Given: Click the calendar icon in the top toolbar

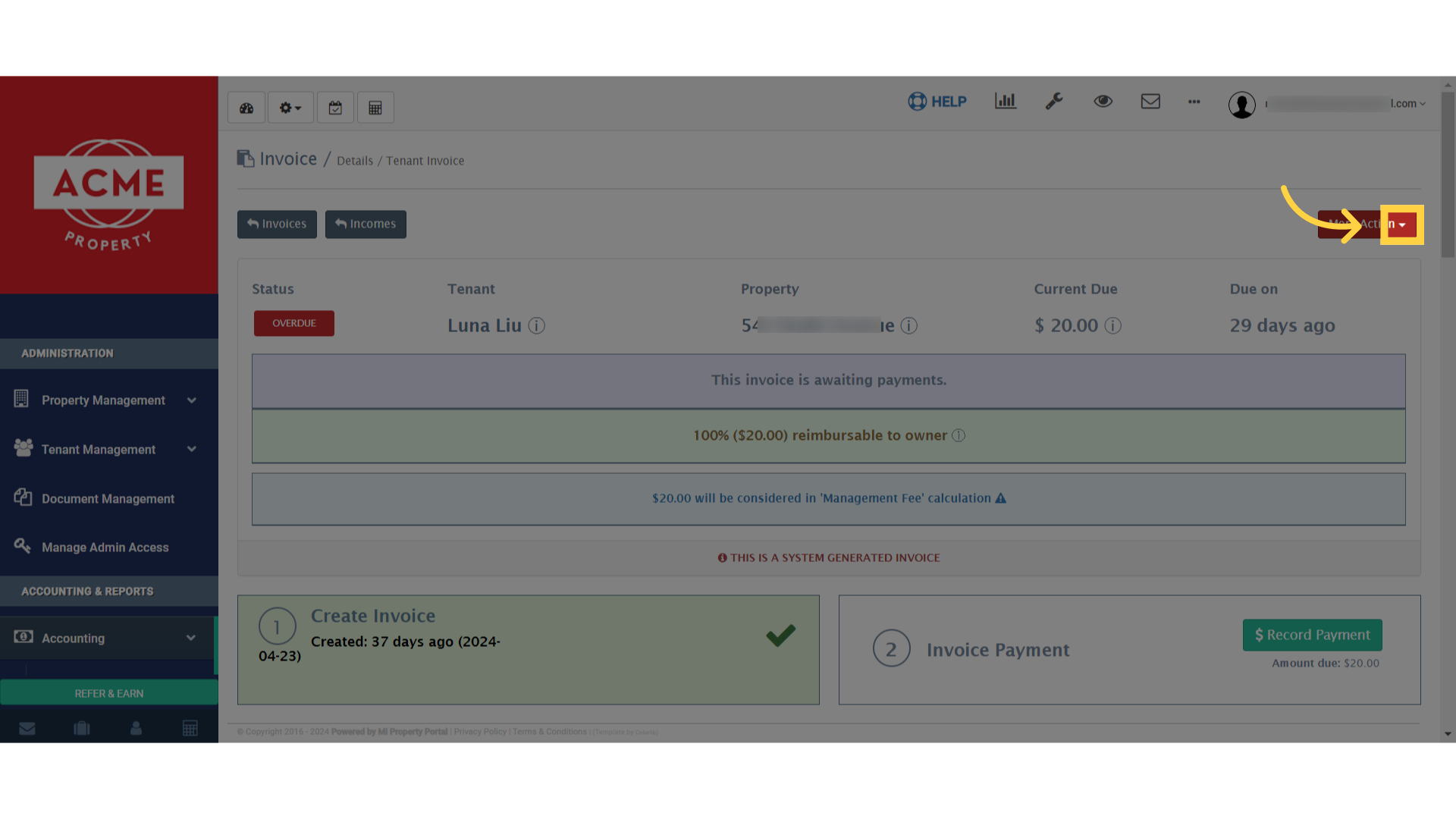Looking at the screenshot, I should (335, 107).
